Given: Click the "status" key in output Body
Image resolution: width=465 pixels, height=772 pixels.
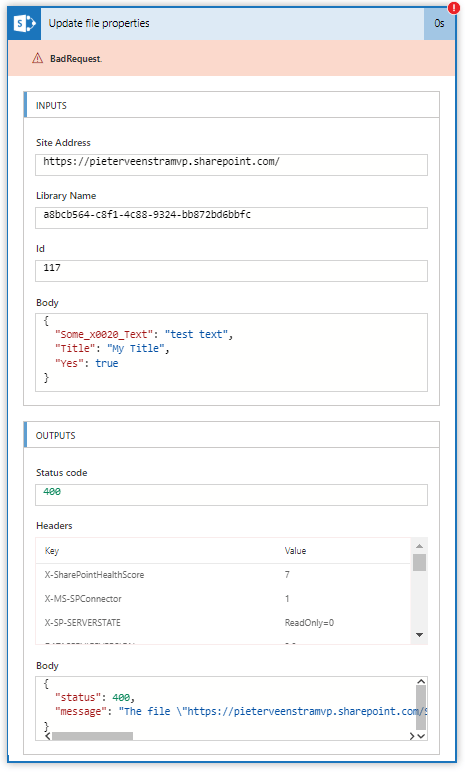Looking at the screenshot, I should (x=78, y=697).
